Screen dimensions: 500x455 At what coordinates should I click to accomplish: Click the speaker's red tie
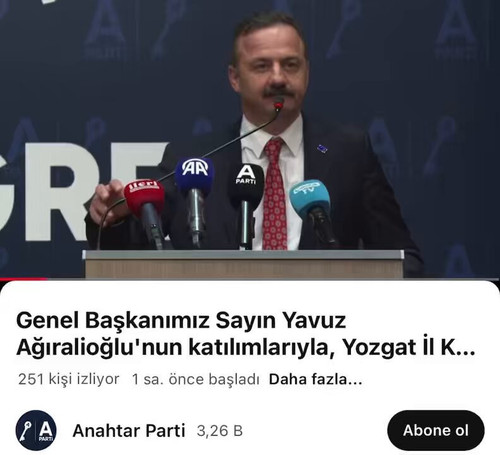[x=275, y=195]
